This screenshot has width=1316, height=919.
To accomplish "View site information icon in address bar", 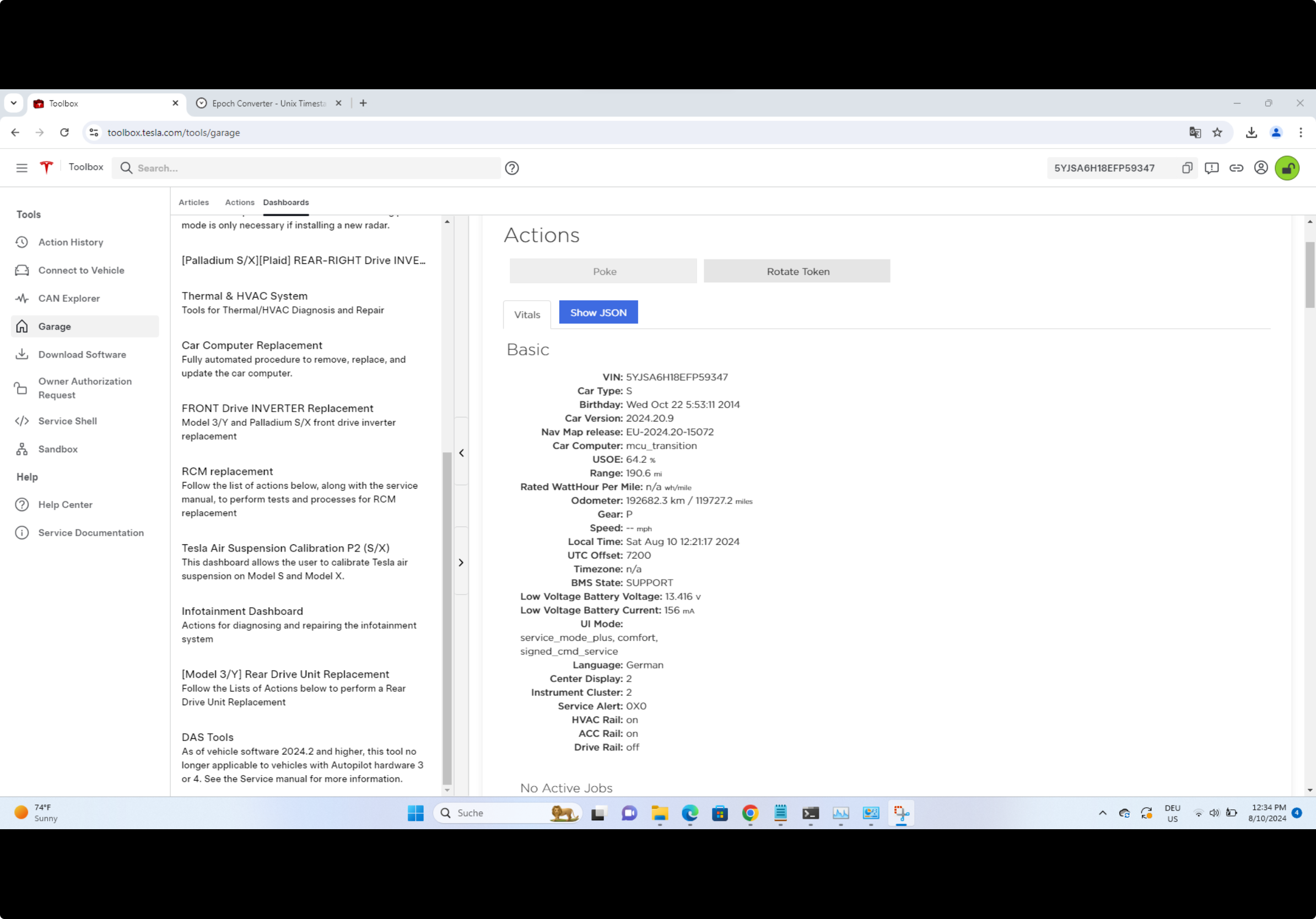I will click(x=94, y=132).
